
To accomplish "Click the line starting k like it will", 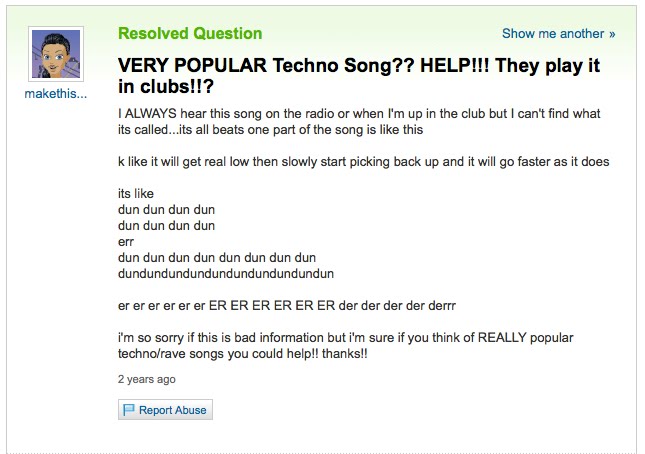I will pos(363,162).
